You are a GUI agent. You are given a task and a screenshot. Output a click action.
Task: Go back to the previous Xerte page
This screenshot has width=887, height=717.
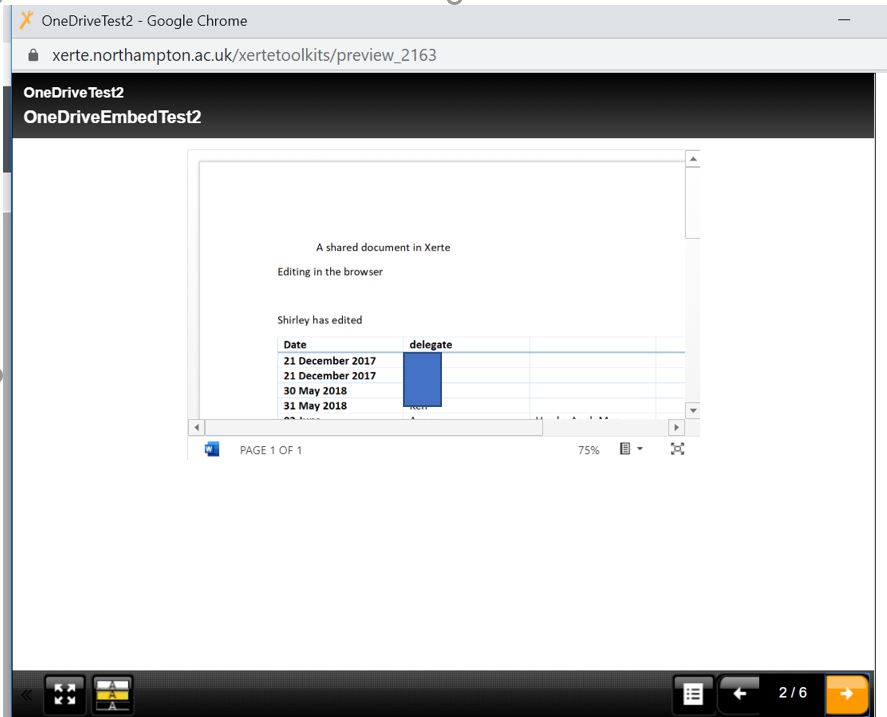739,693
